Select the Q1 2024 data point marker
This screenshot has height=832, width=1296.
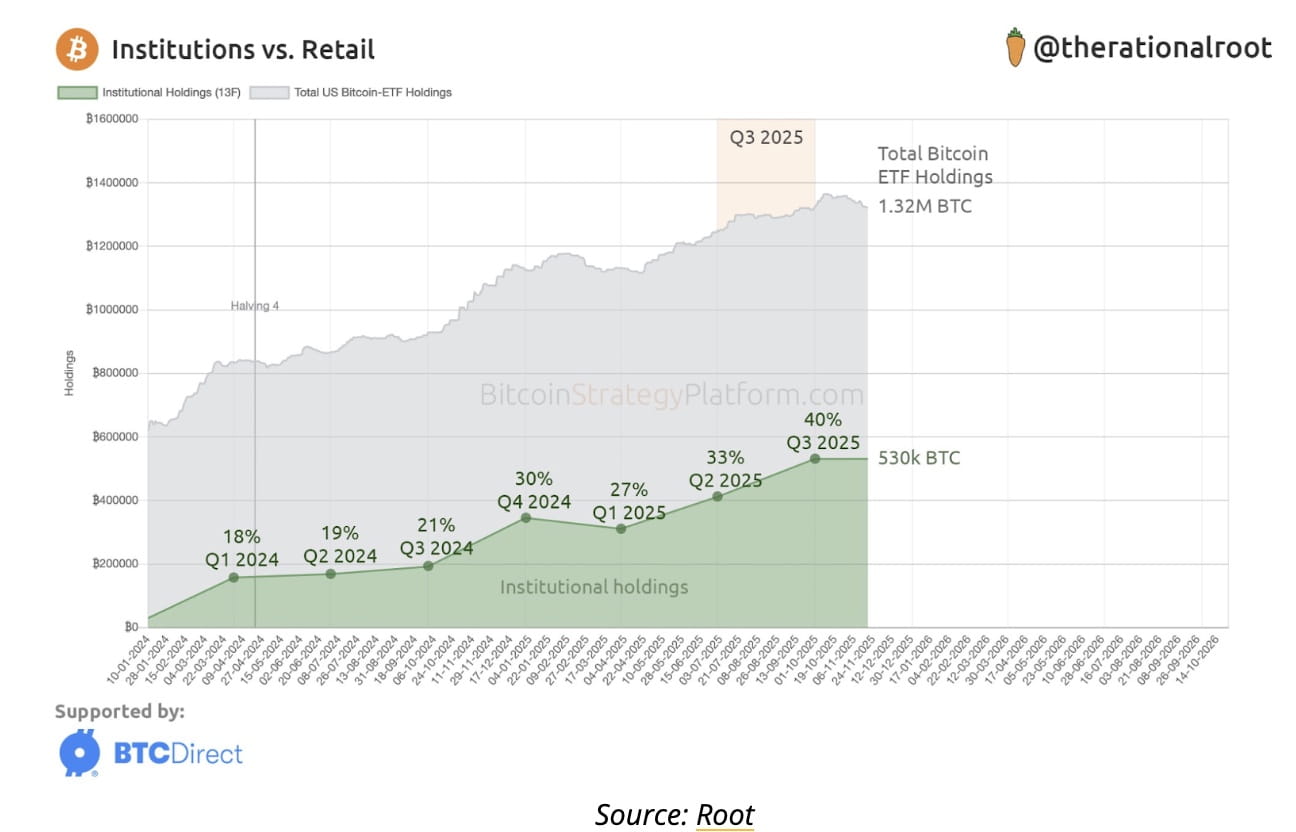(234, 577)
